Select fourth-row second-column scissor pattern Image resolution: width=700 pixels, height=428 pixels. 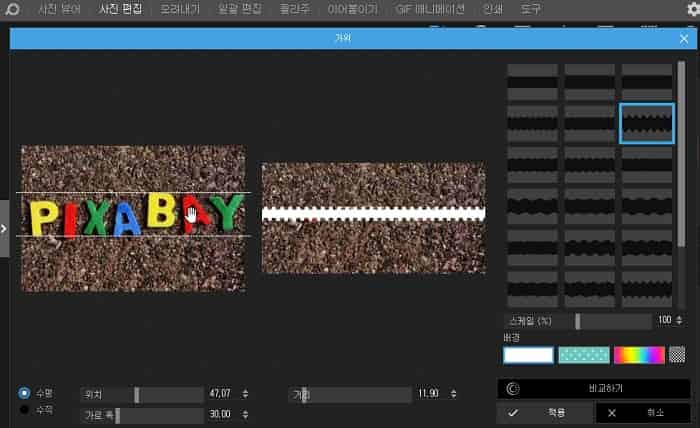pos(590,207)
